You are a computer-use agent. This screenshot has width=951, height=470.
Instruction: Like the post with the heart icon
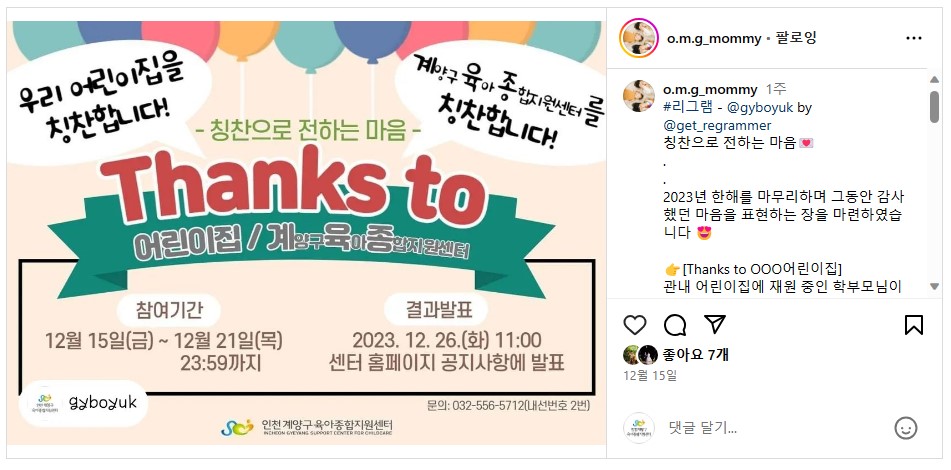coord(634,325)
